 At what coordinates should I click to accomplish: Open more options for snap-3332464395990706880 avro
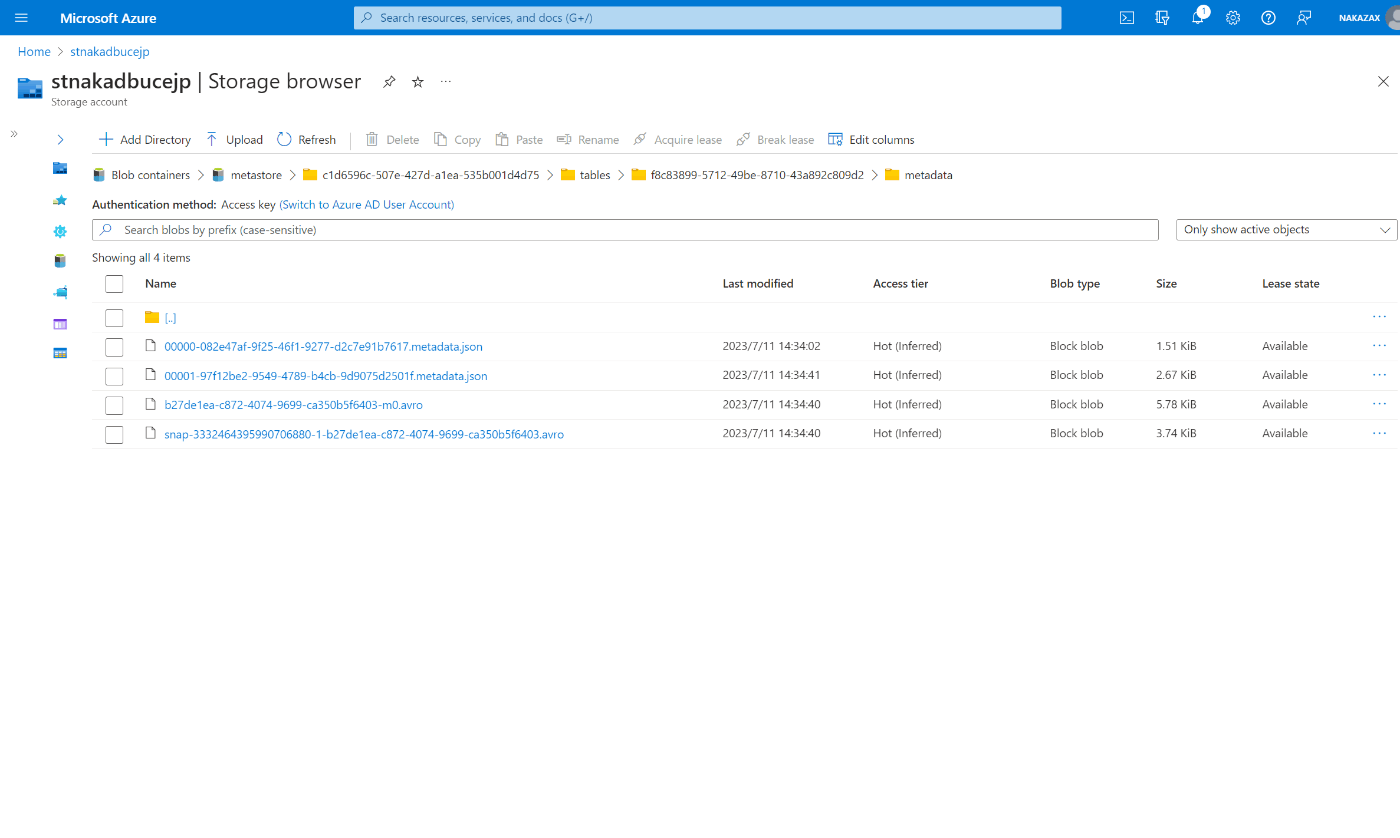tap(1380, 433)
